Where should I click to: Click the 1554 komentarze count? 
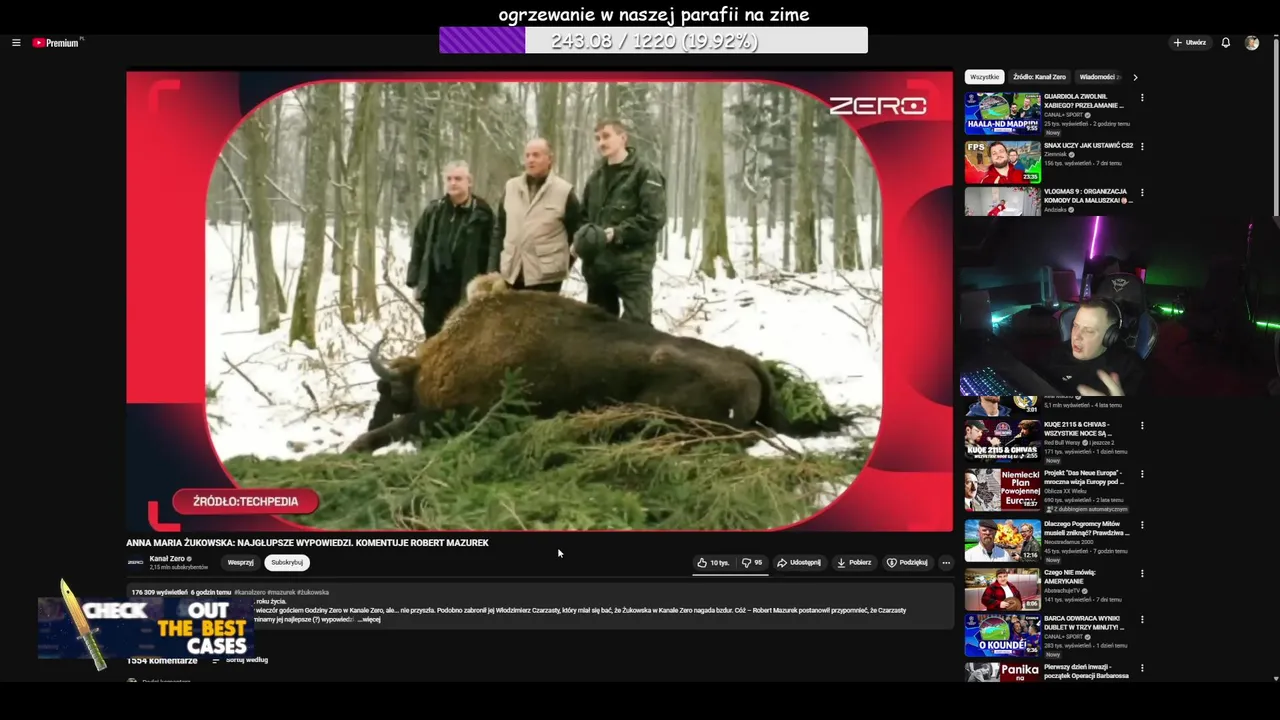tap(162, 661)
